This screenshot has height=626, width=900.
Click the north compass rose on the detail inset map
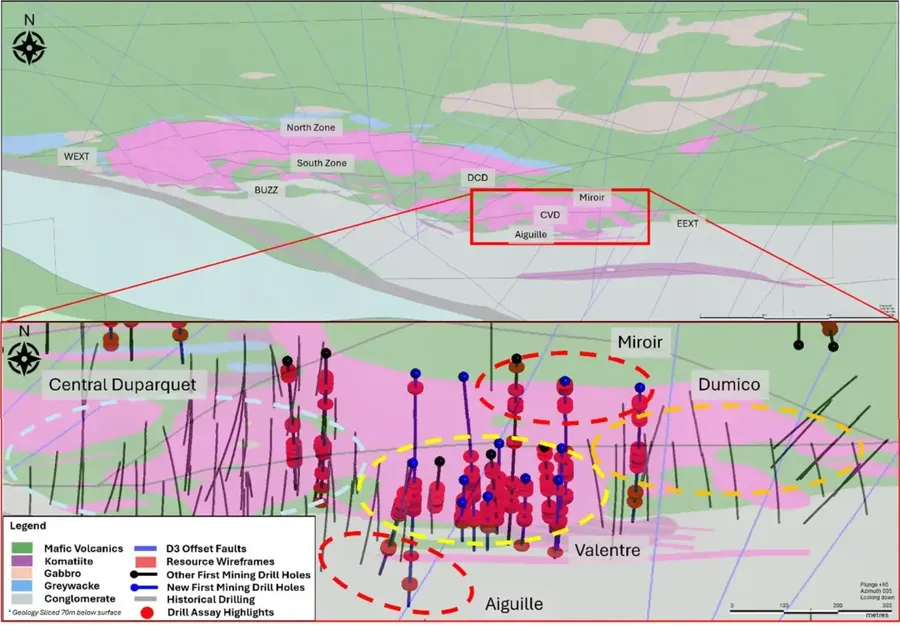pyautogui.click(x=24, y=357)
